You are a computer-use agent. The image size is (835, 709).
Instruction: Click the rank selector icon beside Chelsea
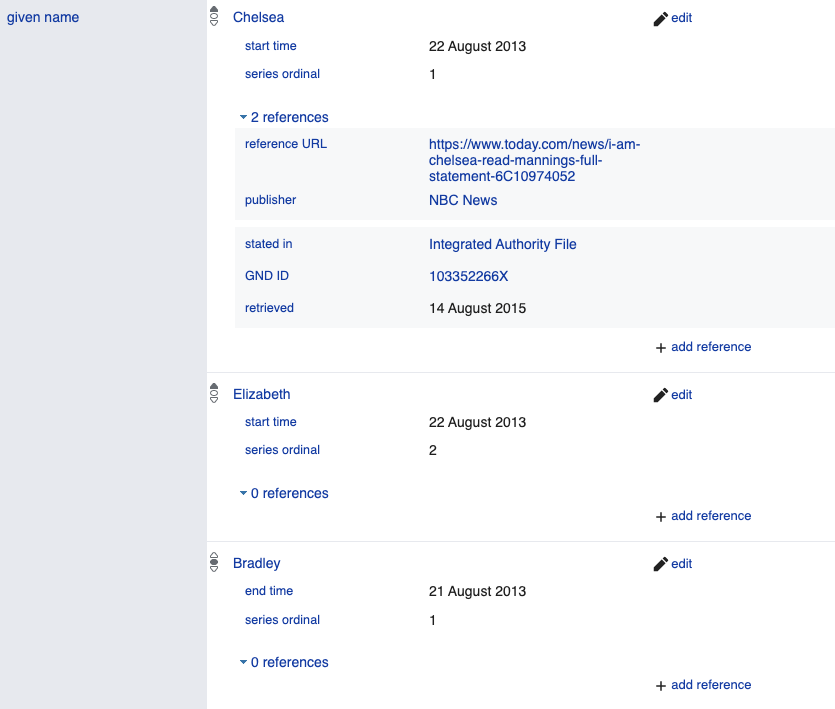coord(214,16)
